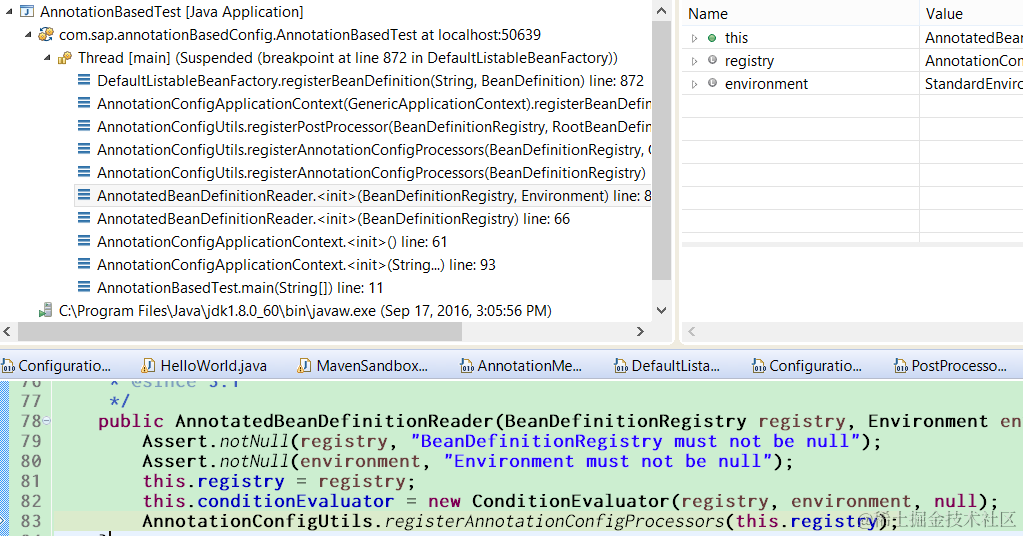This screenshot has height=536, width=1023.
Task: Click 'registerAnnotationConfigProcessors' call on line 83
Action: tap(554, 521)
